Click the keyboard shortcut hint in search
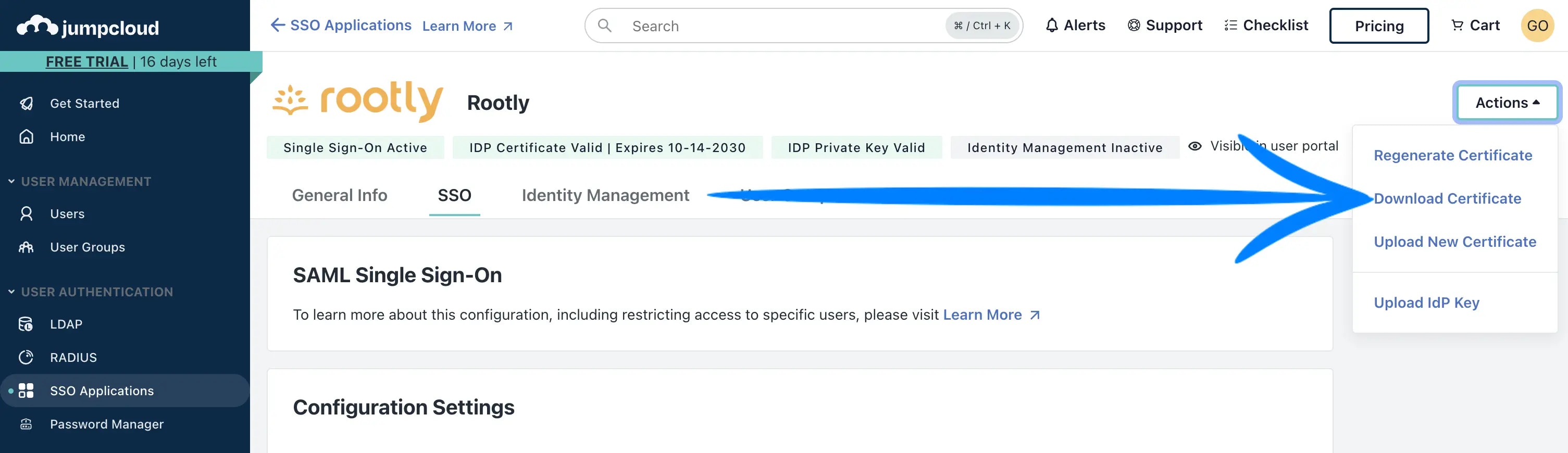This screenshot has width=1568, height=453. pyautogui.click(x=982, y=26)
